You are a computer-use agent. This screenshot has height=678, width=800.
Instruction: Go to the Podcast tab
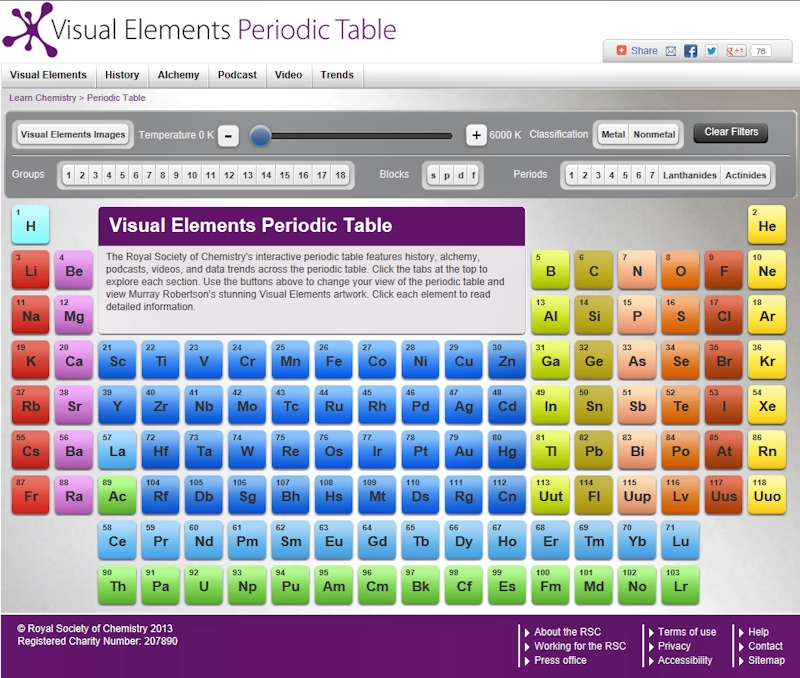237,75
